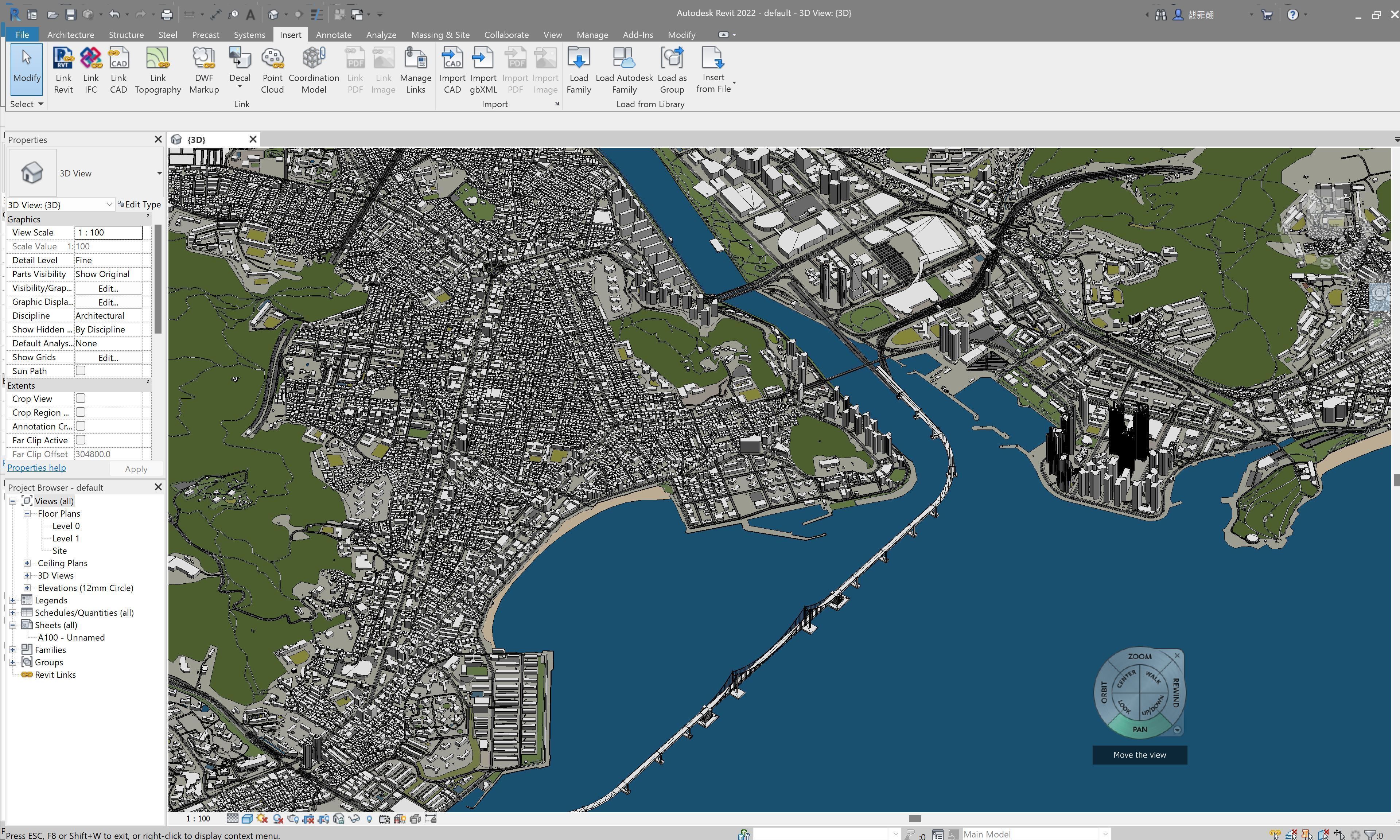Click the View Scale input field

tap(108, 233)
